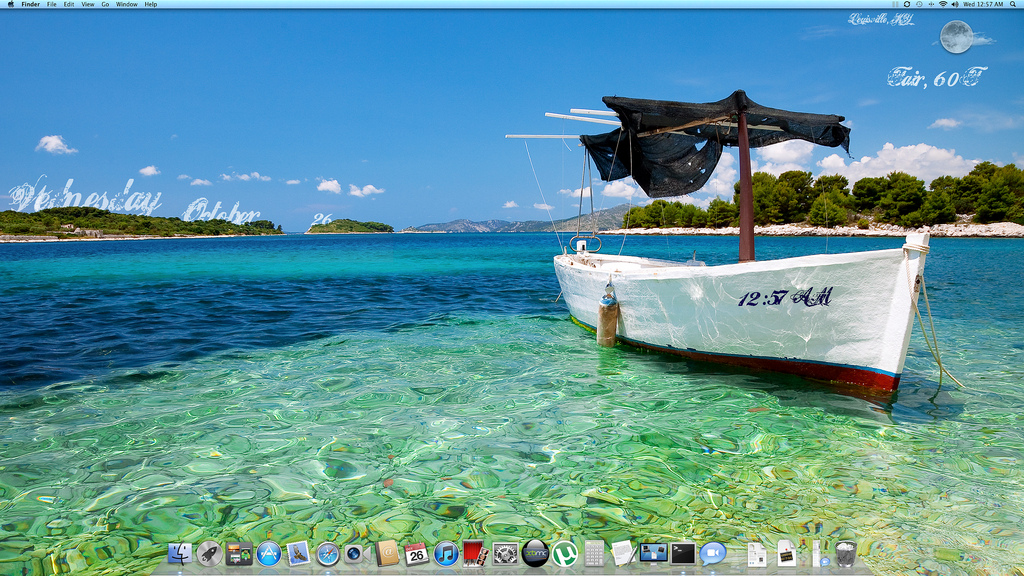The height and width of the screenshot is (576, 1024).
Task: Open the Apple menu
Action: [10, 4]
